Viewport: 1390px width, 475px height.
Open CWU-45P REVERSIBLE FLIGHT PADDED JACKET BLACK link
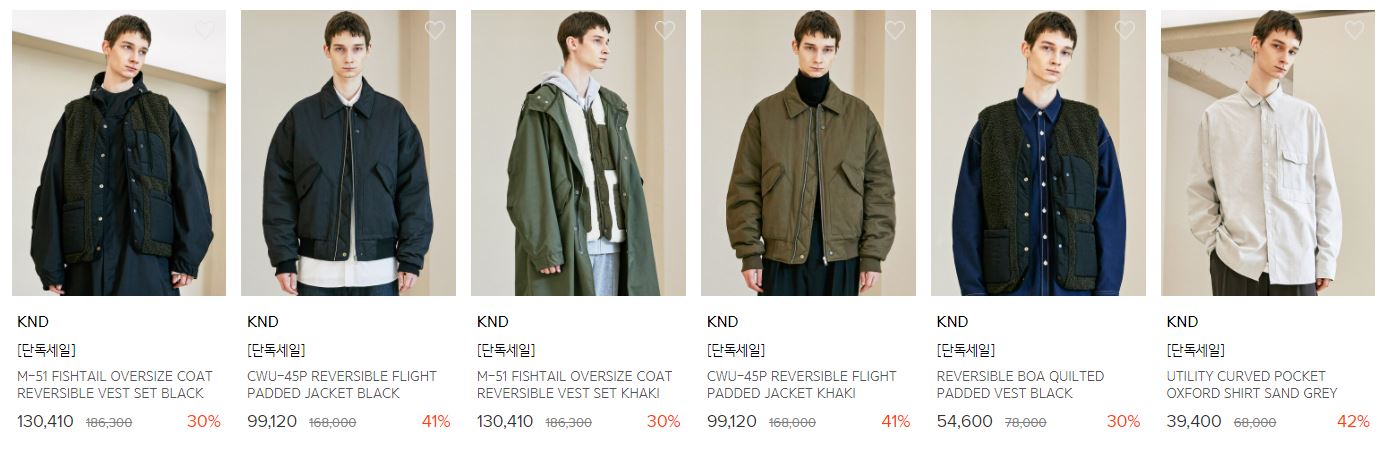[x=342, y=385]
